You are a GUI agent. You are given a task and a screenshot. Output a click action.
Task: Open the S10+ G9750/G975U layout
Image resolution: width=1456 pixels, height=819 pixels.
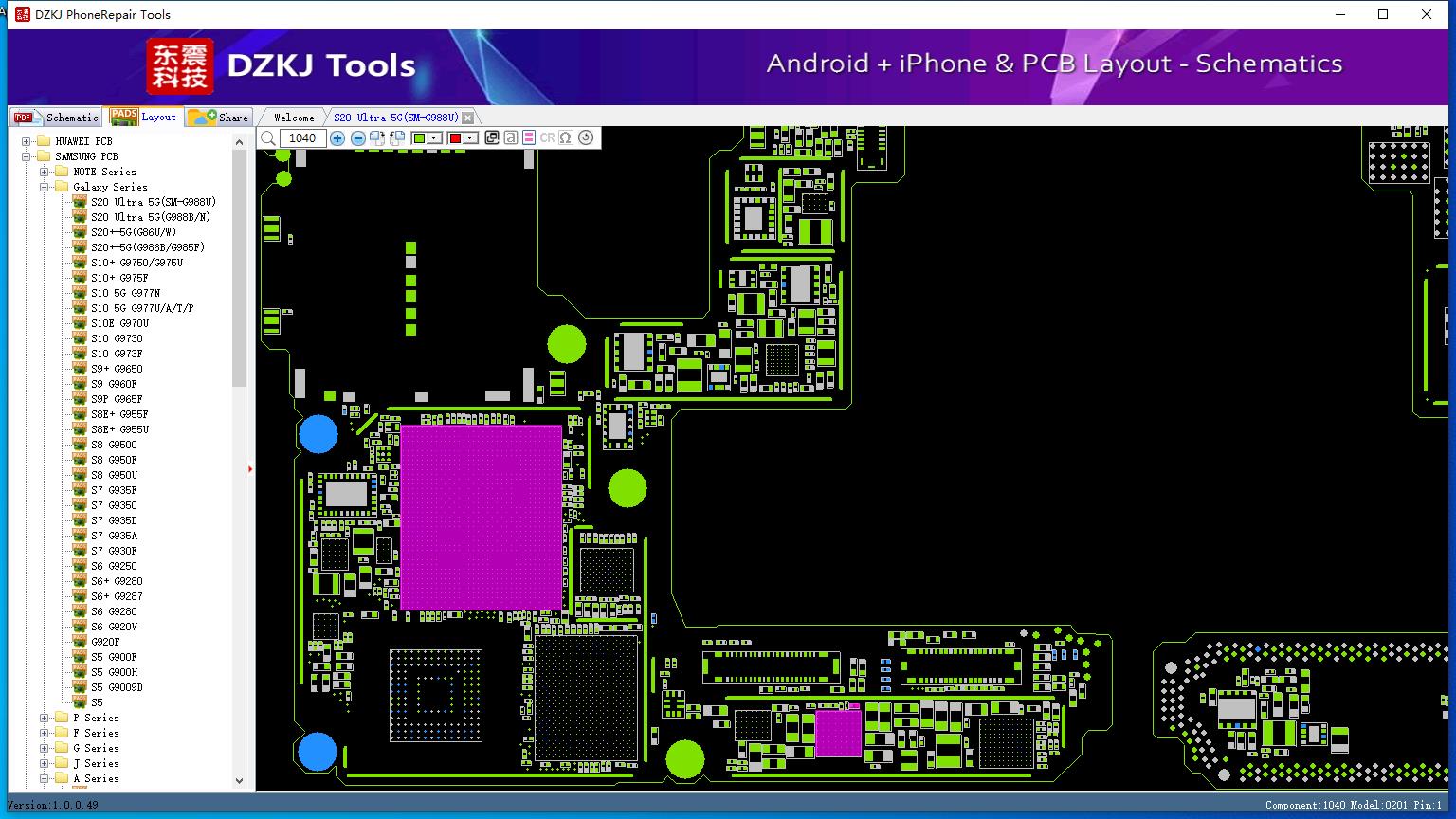click(137, 263)
